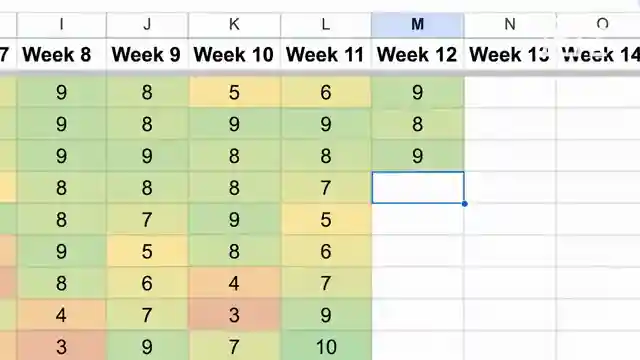
Task: Select the empty active cell under Week 12
Action: pos(418,187)
